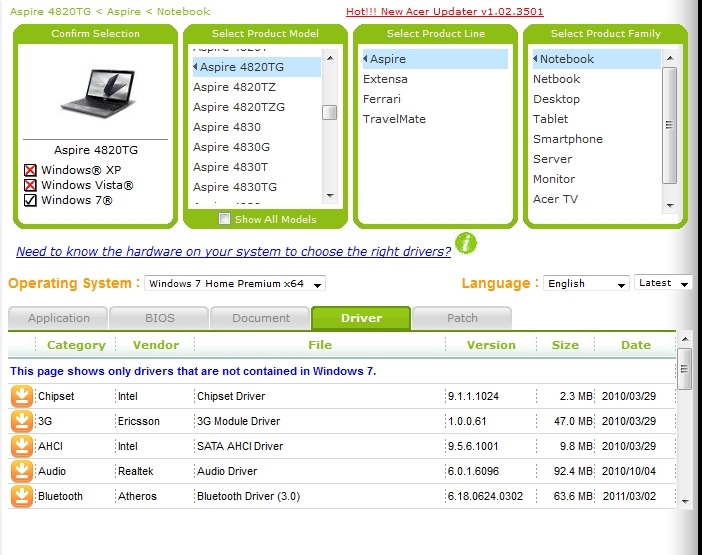Click the Product Family list scroll thumb

[x=669, y=125]
